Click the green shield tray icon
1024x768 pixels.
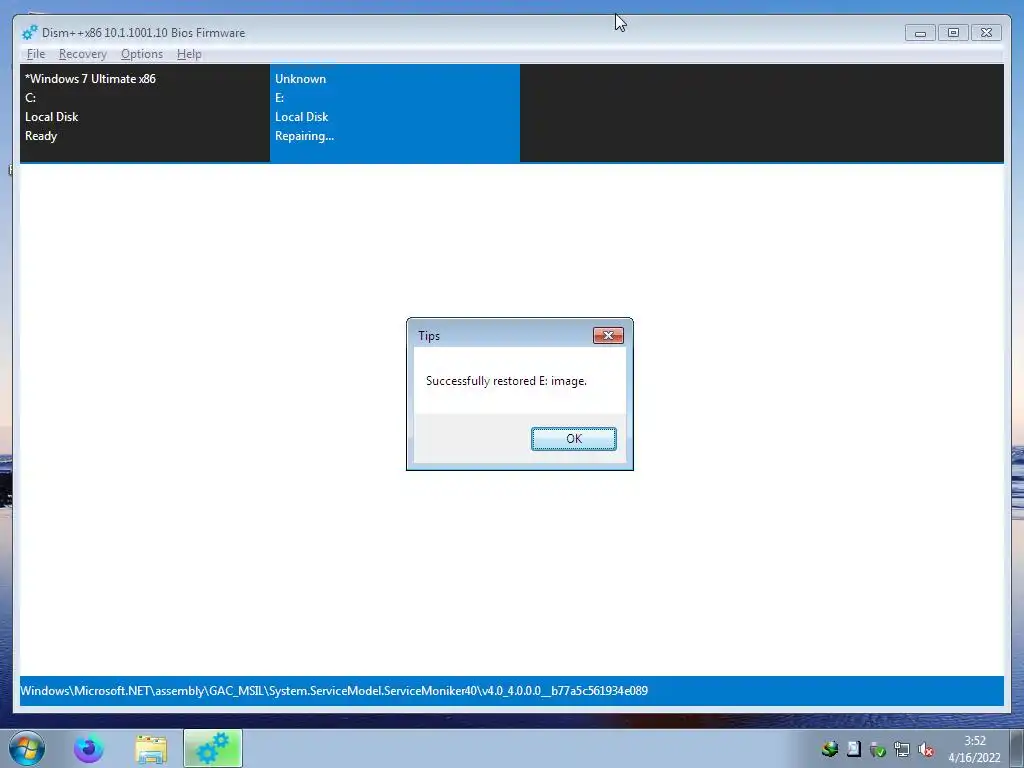878,750
